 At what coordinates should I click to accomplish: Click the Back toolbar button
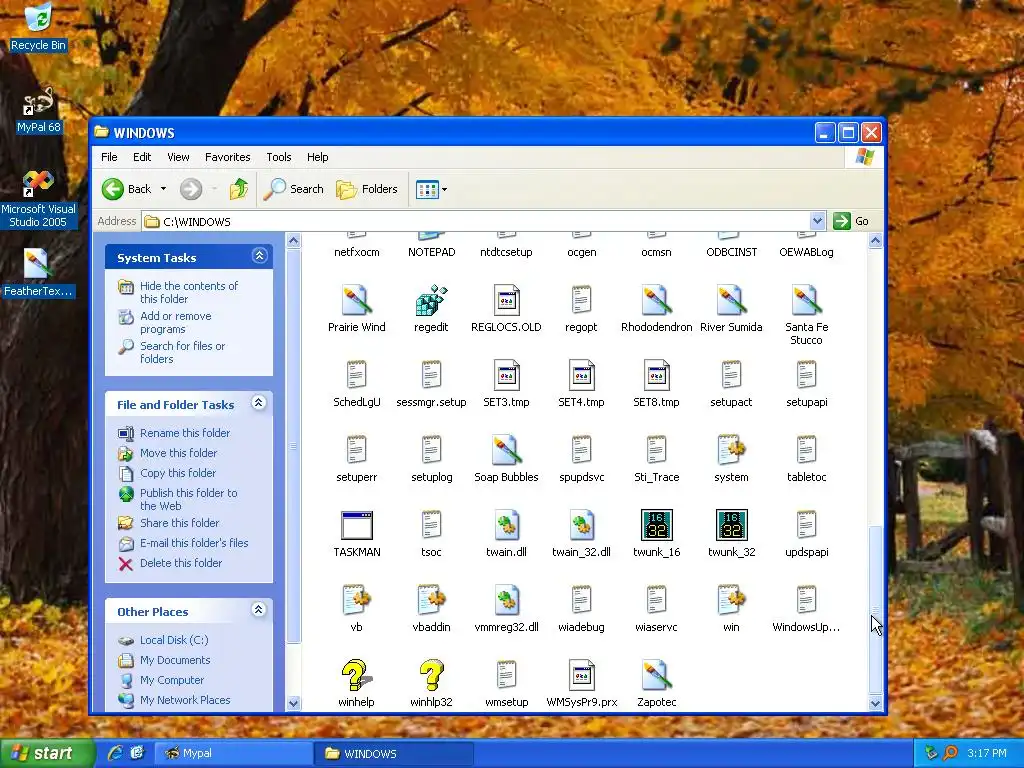point(127,189)
